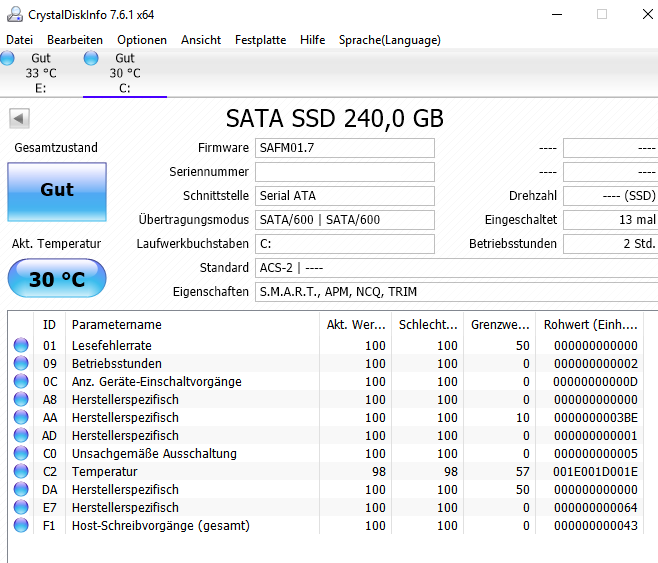Open the Datei menu
Image resolution: width=658 pixels, height=563 pixels.
[19, 40]
